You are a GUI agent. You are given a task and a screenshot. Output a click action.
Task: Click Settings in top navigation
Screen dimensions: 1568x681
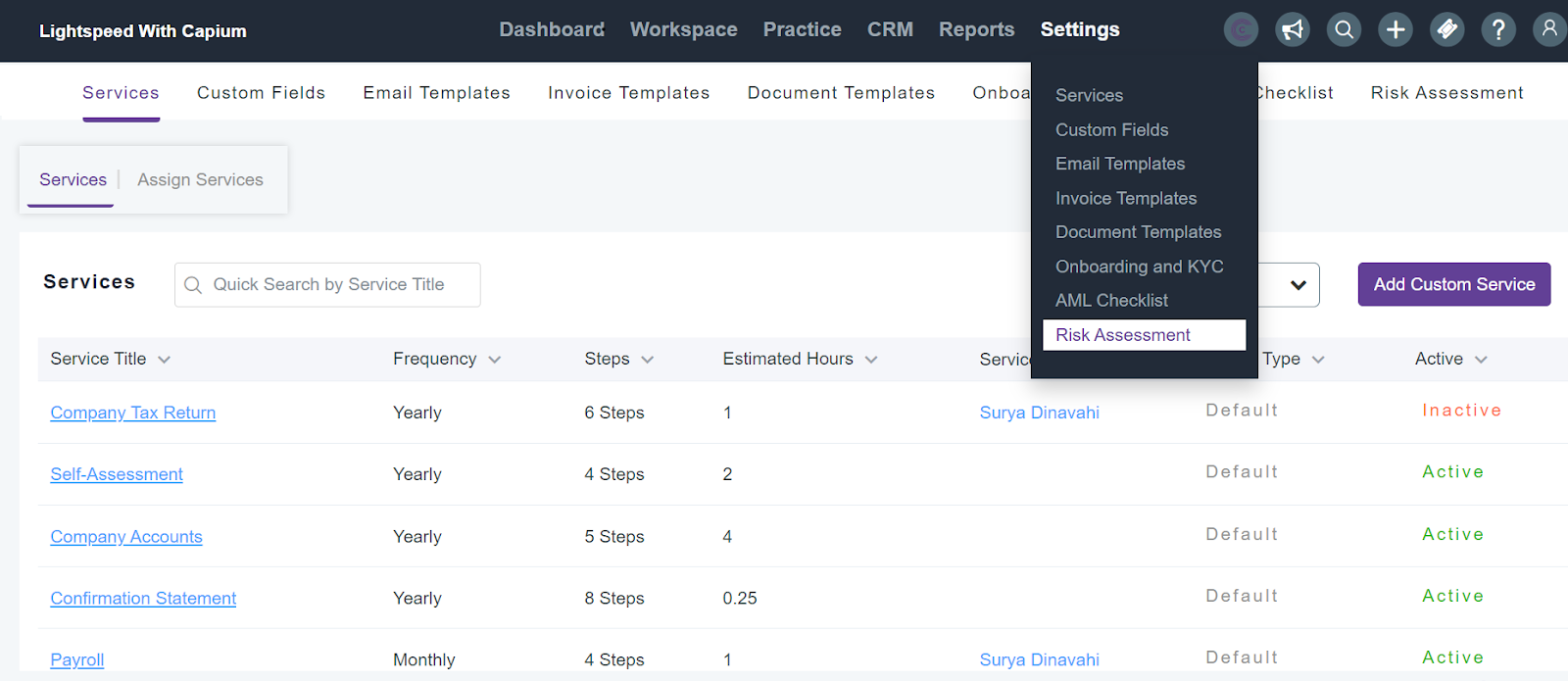pyautogui.click(x=1080, y=29)
